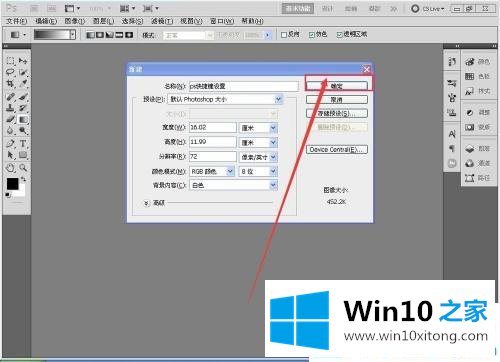
Task: Select the Crop tool
Action: coord(10,83)
